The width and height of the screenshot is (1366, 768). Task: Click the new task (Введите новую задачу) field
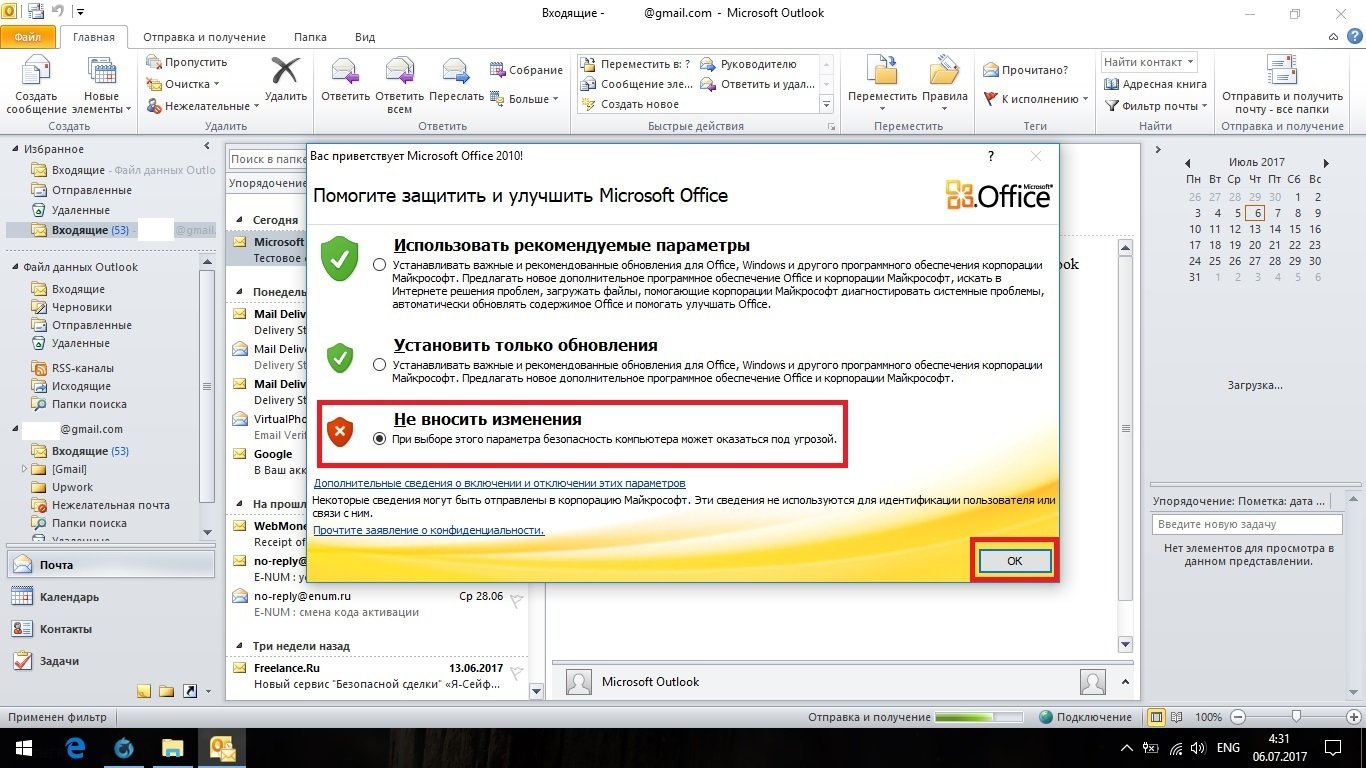(1247, 524)
